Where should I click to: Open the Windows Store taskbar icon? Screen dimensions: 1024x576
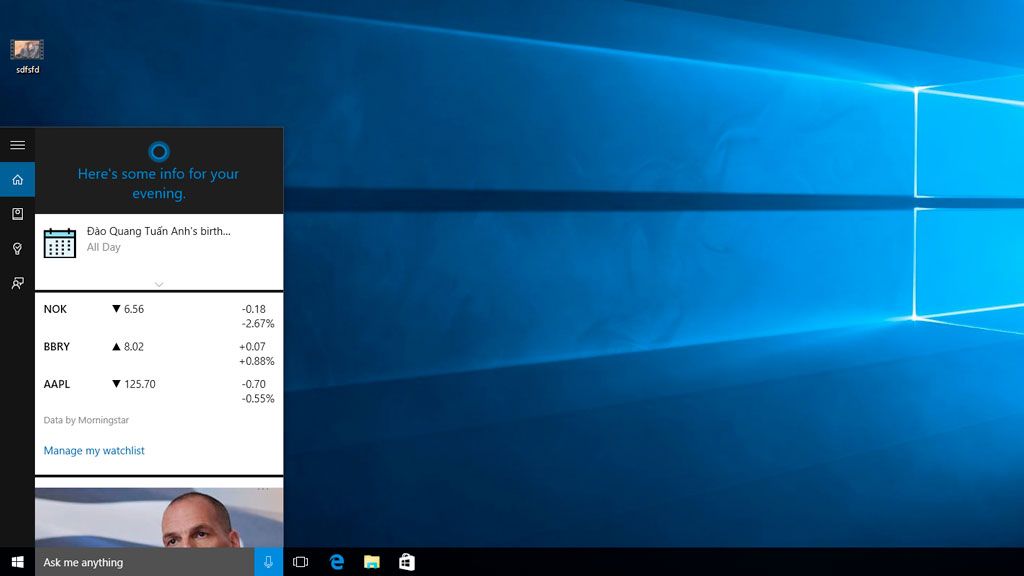click(x=406, y=562)
